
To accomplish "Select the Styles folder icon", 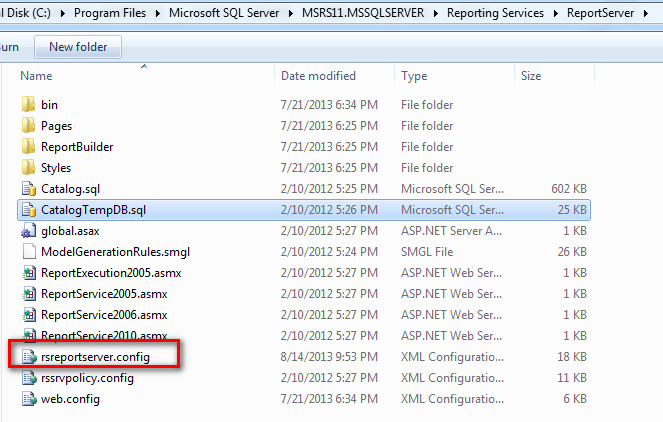I will [x=28, y=168].
